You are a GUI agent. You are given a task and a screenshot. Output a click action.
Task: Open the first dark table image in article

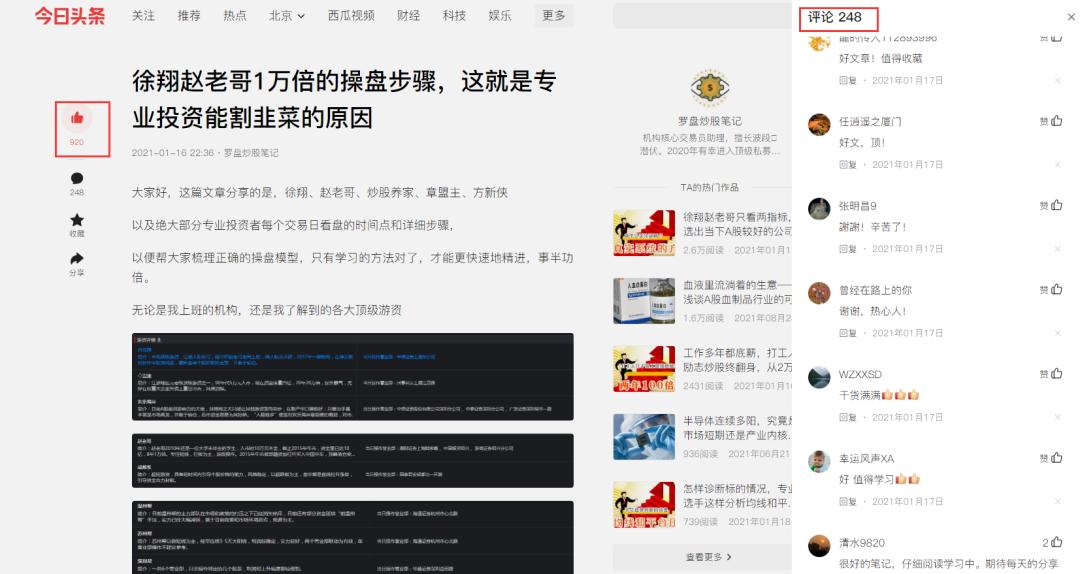click(x=353, y=376)
